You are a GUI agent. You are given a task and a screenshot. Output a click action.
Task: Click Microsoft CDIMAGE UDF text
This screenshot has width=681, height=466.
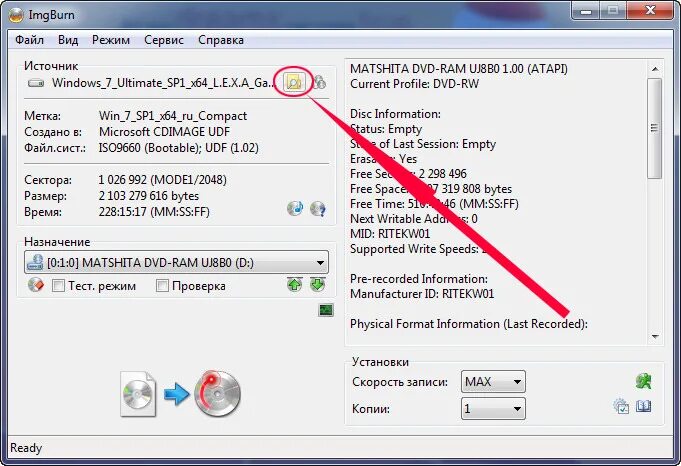coord(164,132)
